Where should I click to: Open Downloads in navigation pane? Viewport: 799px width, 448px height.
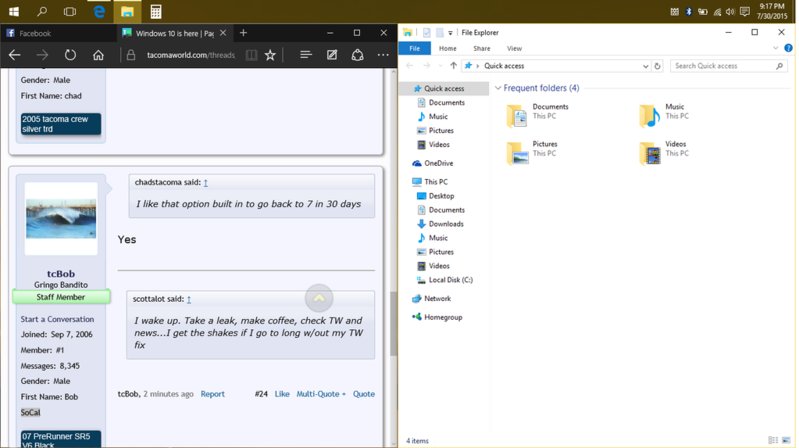(446, 224)
